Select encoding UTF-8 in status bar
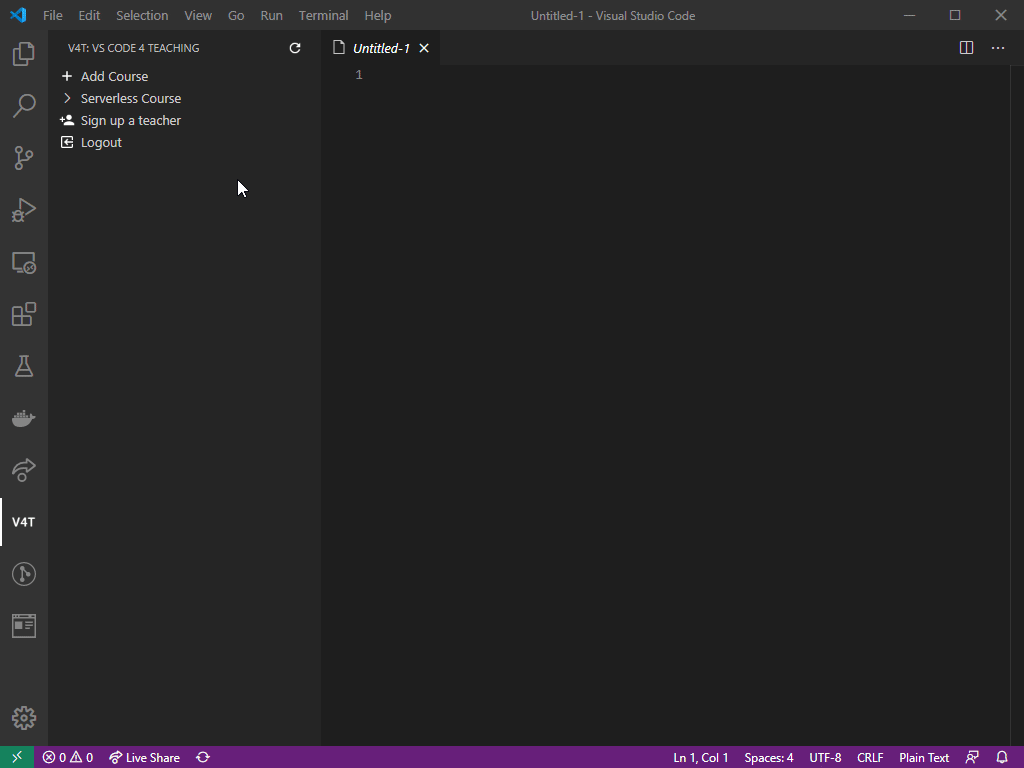Screen dimensions: 1024x768 point(825,758)
